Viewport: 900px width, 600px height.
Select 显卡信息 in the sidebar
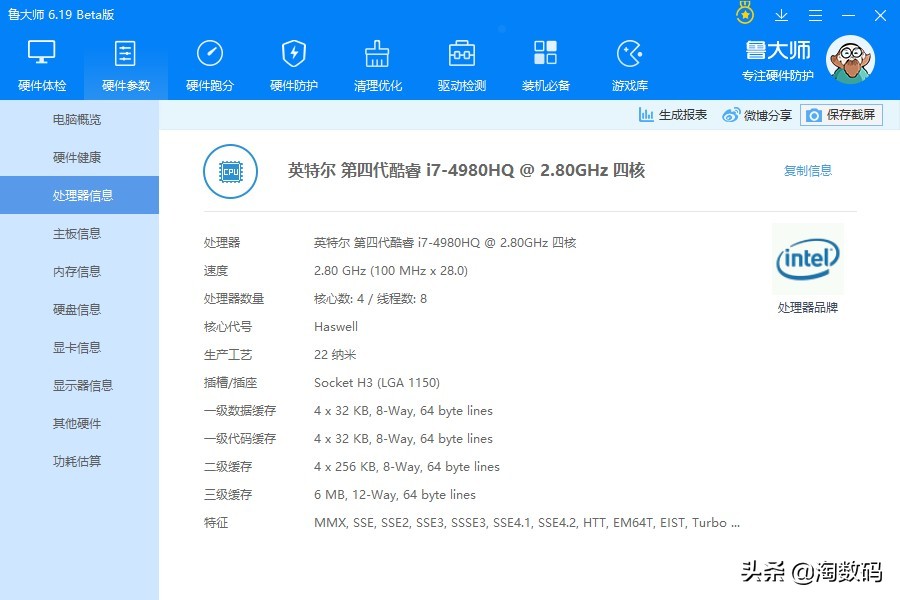[80, 347]
